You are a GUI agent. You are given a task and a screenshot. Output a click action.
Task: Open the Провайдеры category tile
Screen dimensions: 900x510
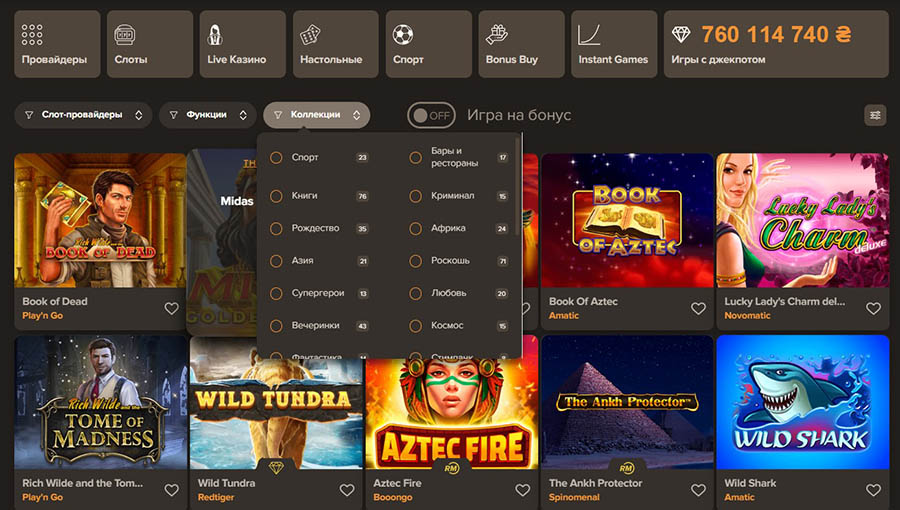tap(57, 44)
